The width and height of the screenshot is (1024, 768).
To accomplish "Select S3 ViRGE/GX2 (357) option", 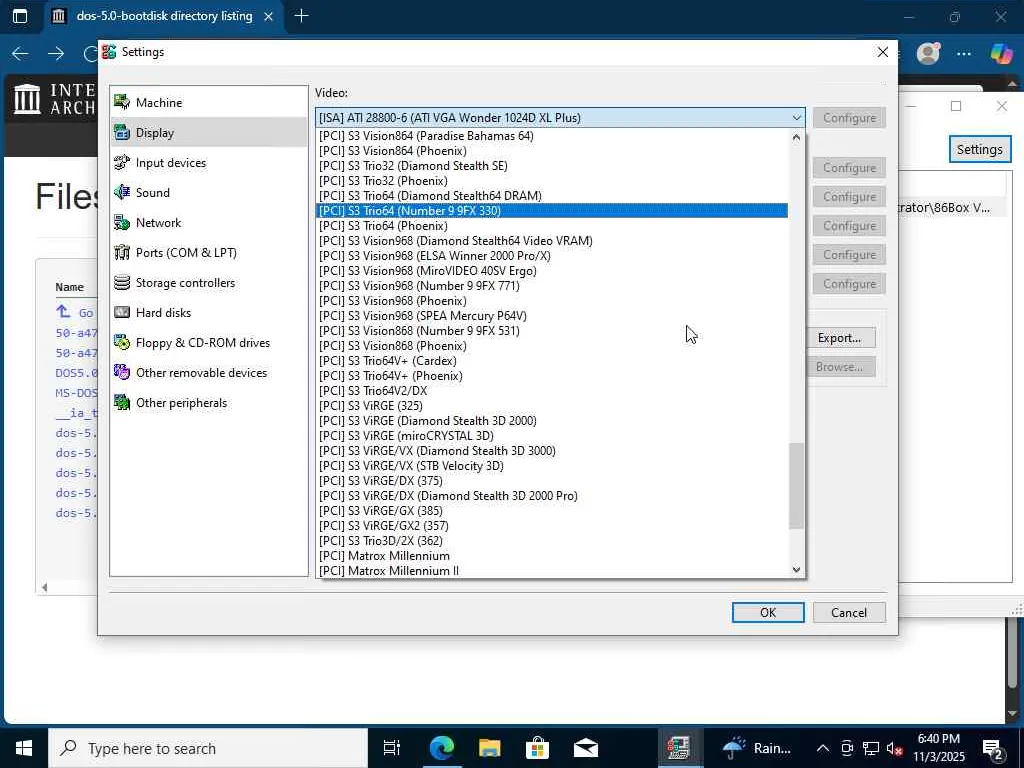I will [552, 526].
